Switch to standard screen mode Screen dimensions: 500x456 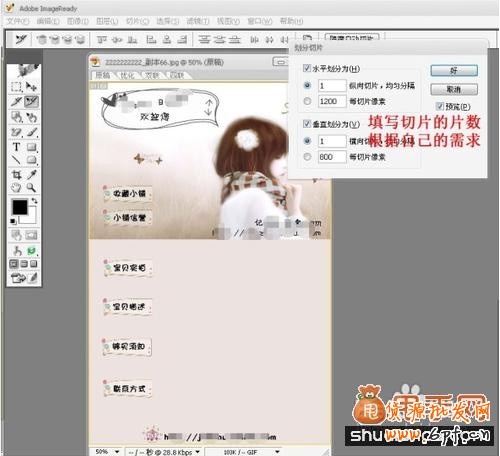(x=14, y=264)
